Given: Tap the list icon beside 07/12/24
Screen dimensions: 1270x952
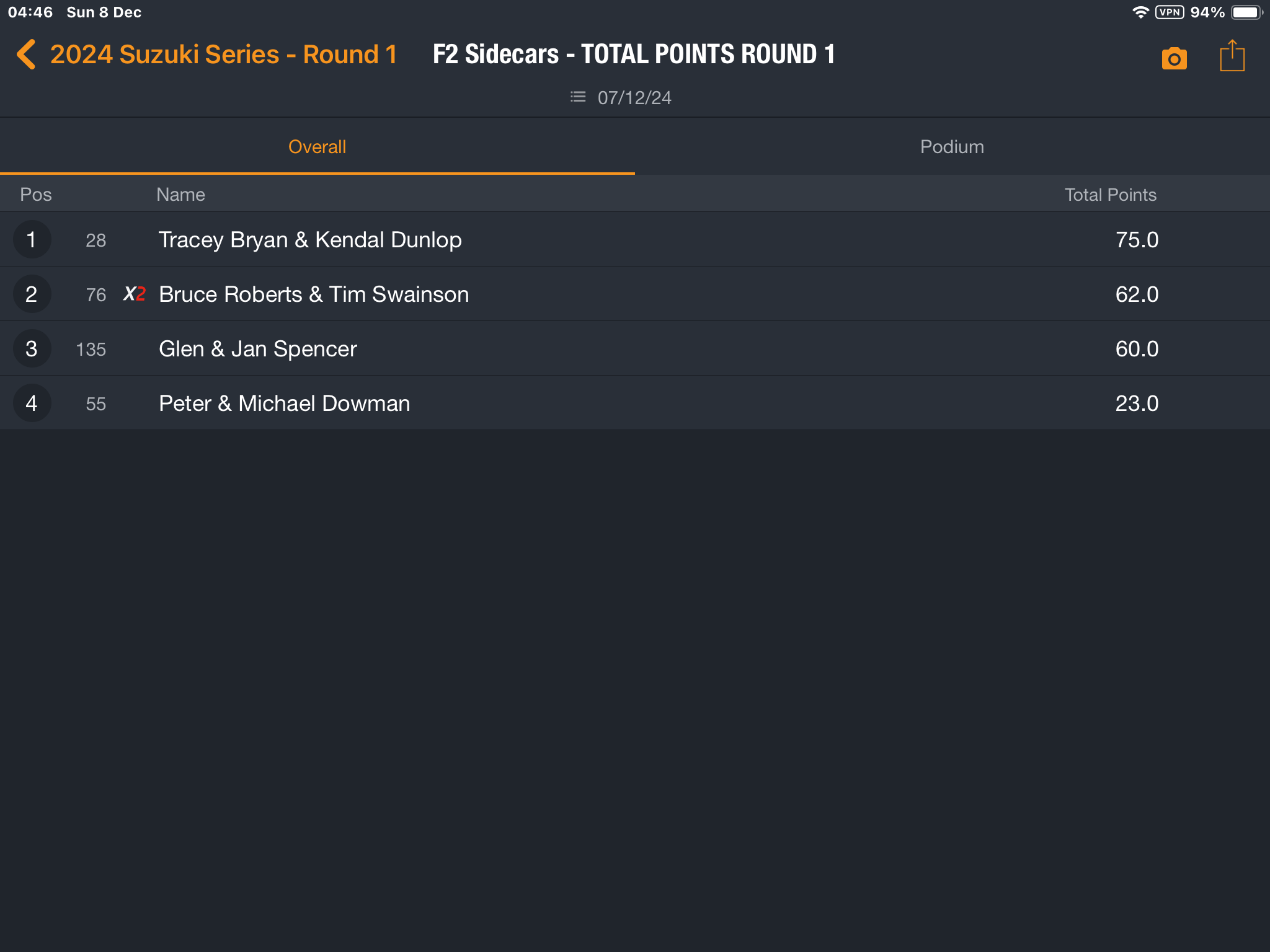Looking at the screenshot, I should click(x=577, y=97).
